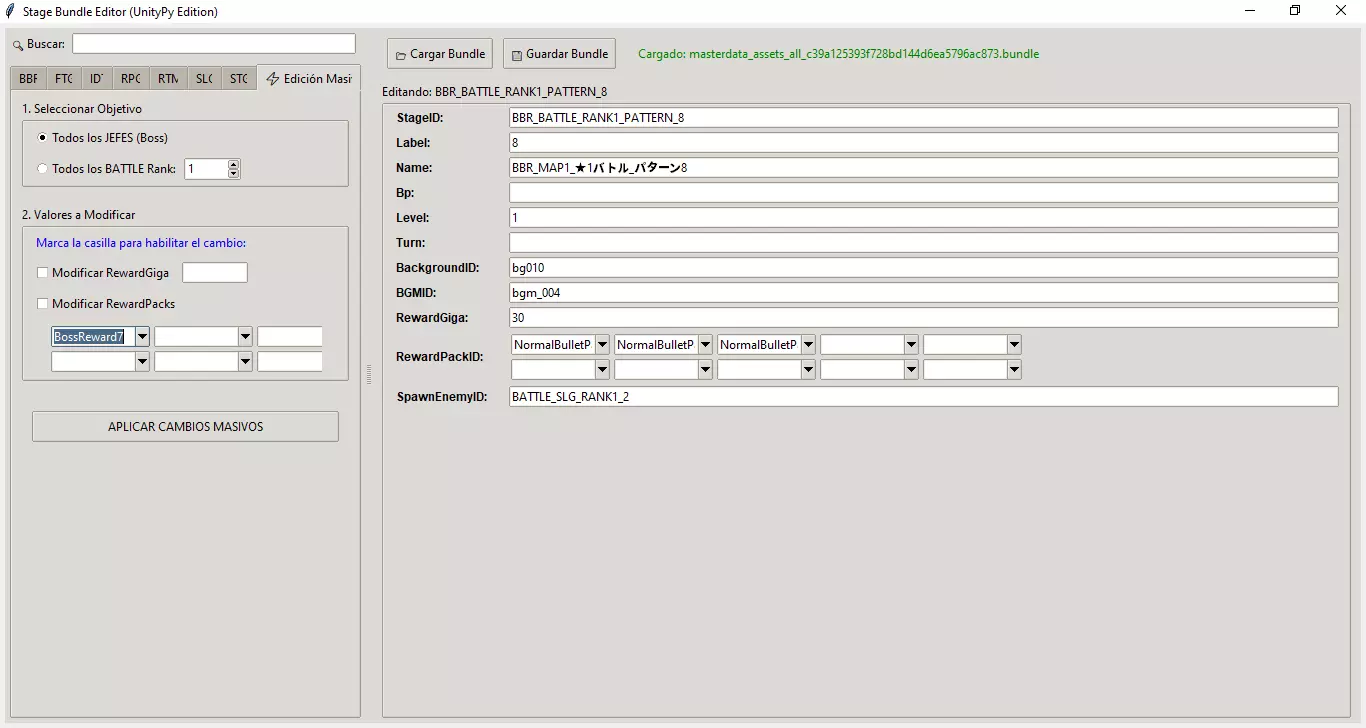Switch to the FTC tab
The image size is (1366, 728).
tap(63, 79)
